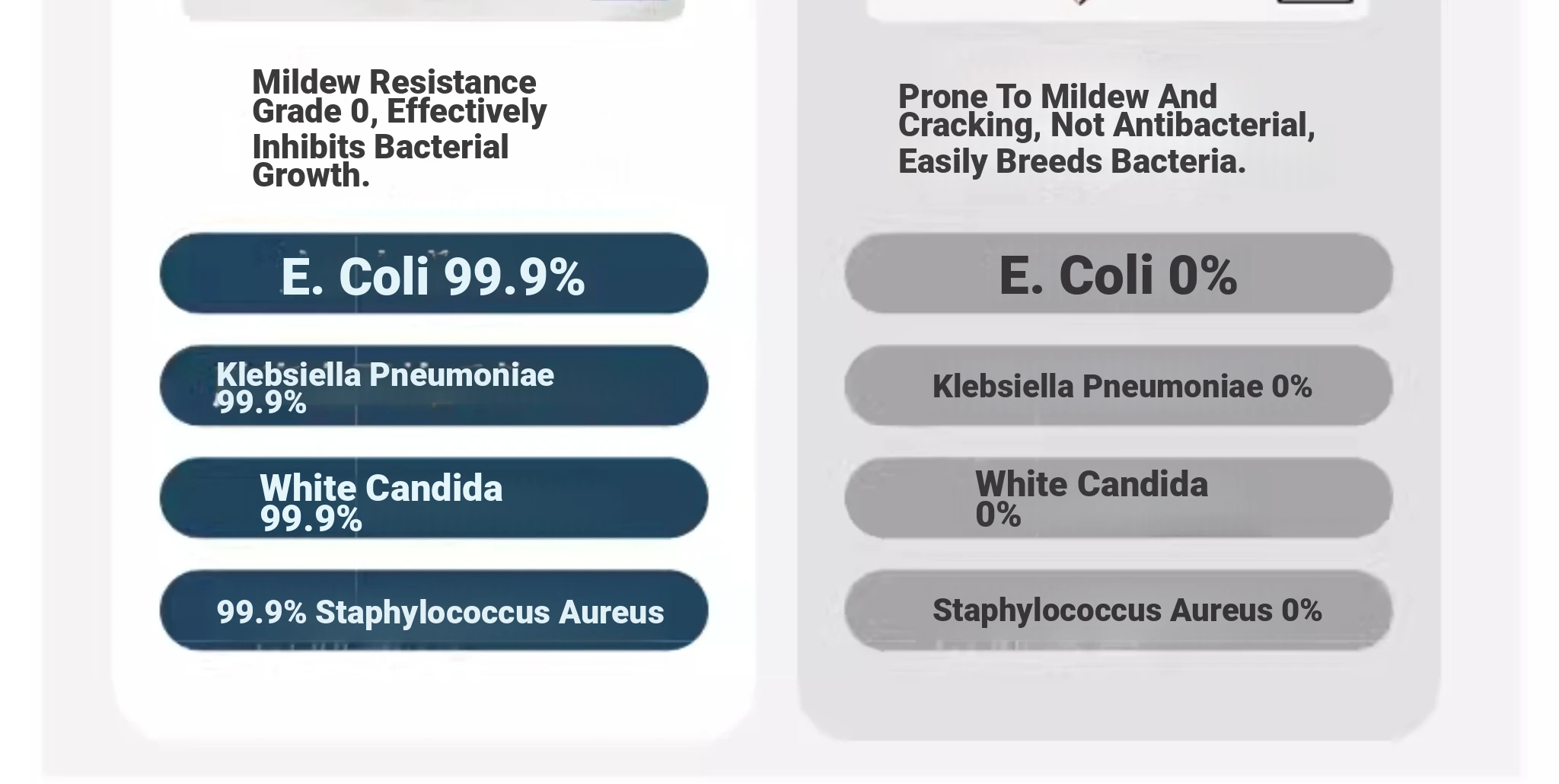Click the product image above Mildew Resistance text
Image resolution: width=1559 pixels, height=784 pixels.
[x=433, y=9]
